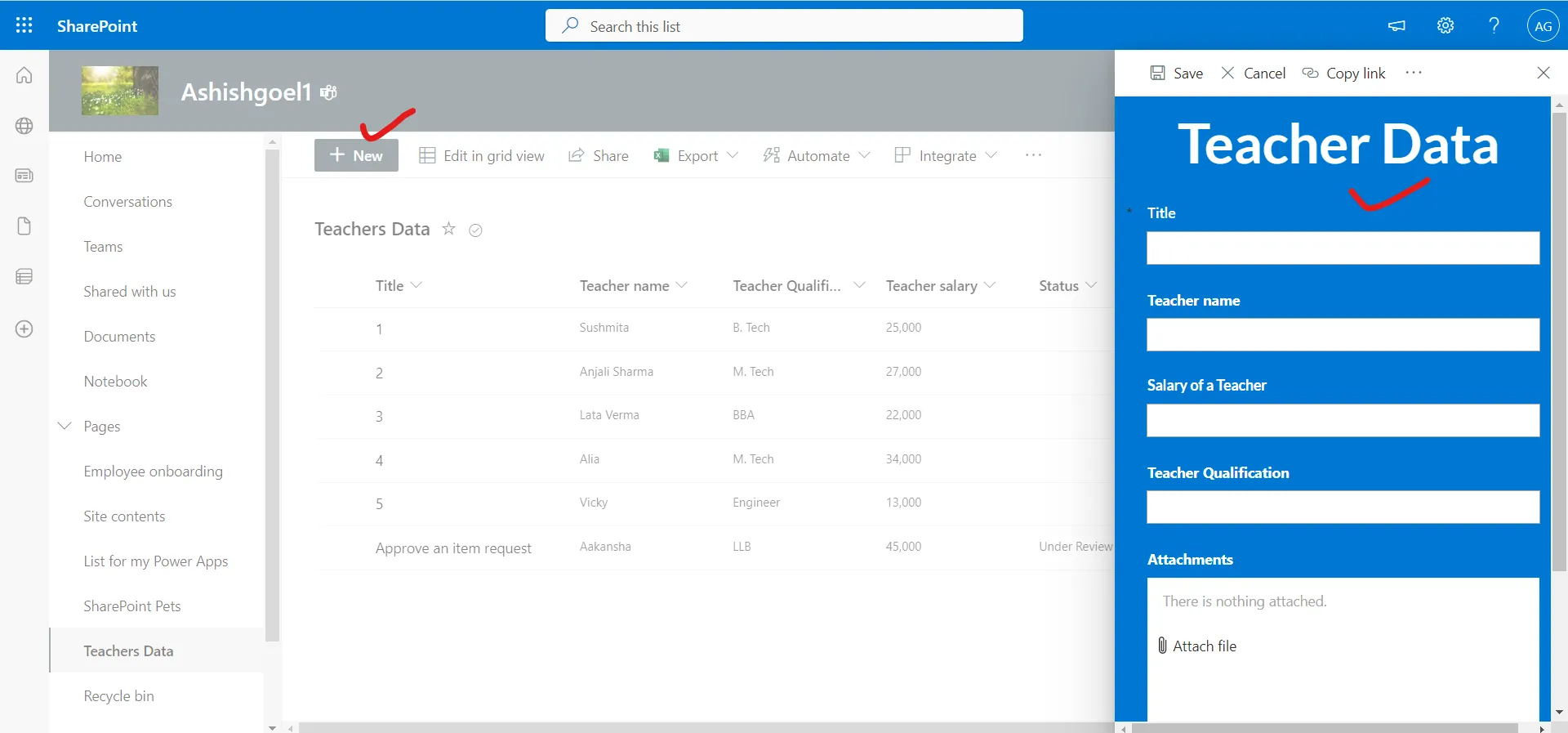Open Teachers Data navigation link

point(128,650)
